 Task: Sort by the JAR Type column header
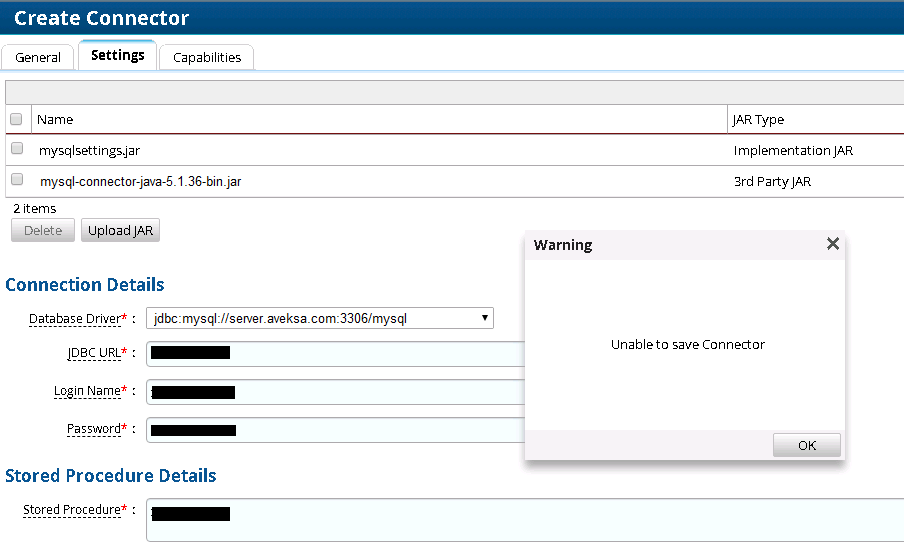[758, 119]
